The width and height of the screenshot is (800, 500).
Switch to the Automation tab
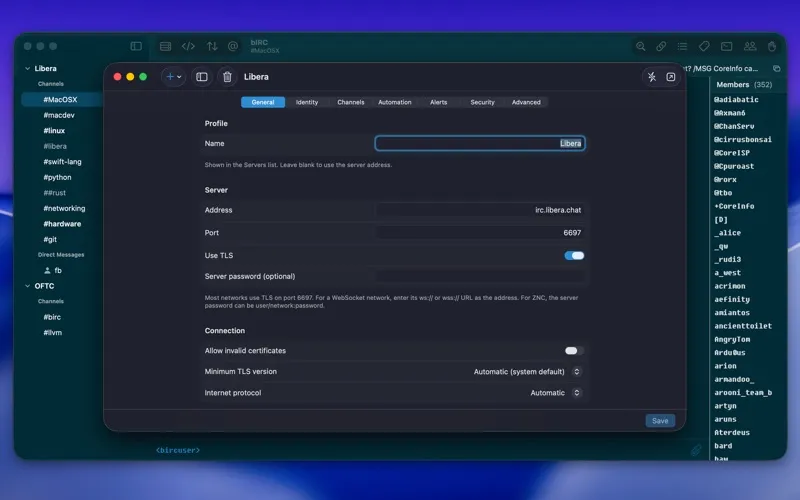point(394,102)
